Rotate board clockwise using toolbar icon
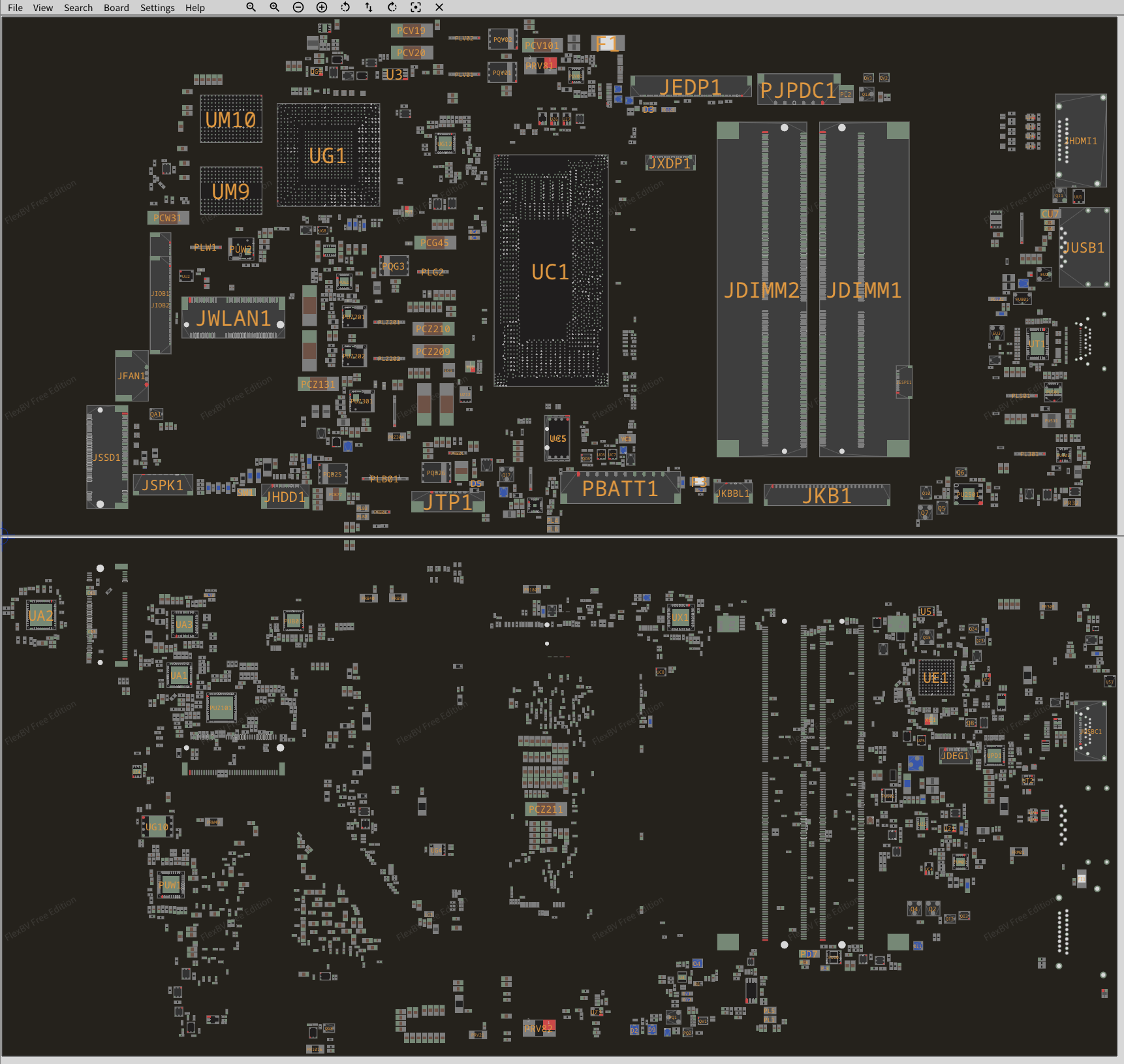This screenshot has width=1124, height=1064. click(x=392, y=7)
